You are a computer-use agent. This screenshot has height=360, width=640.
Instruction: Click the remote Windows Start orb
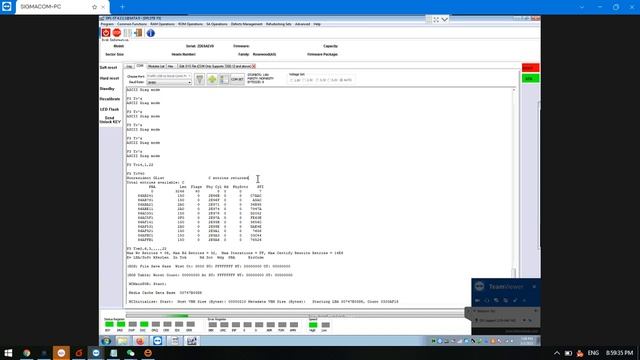coord(106,340)
